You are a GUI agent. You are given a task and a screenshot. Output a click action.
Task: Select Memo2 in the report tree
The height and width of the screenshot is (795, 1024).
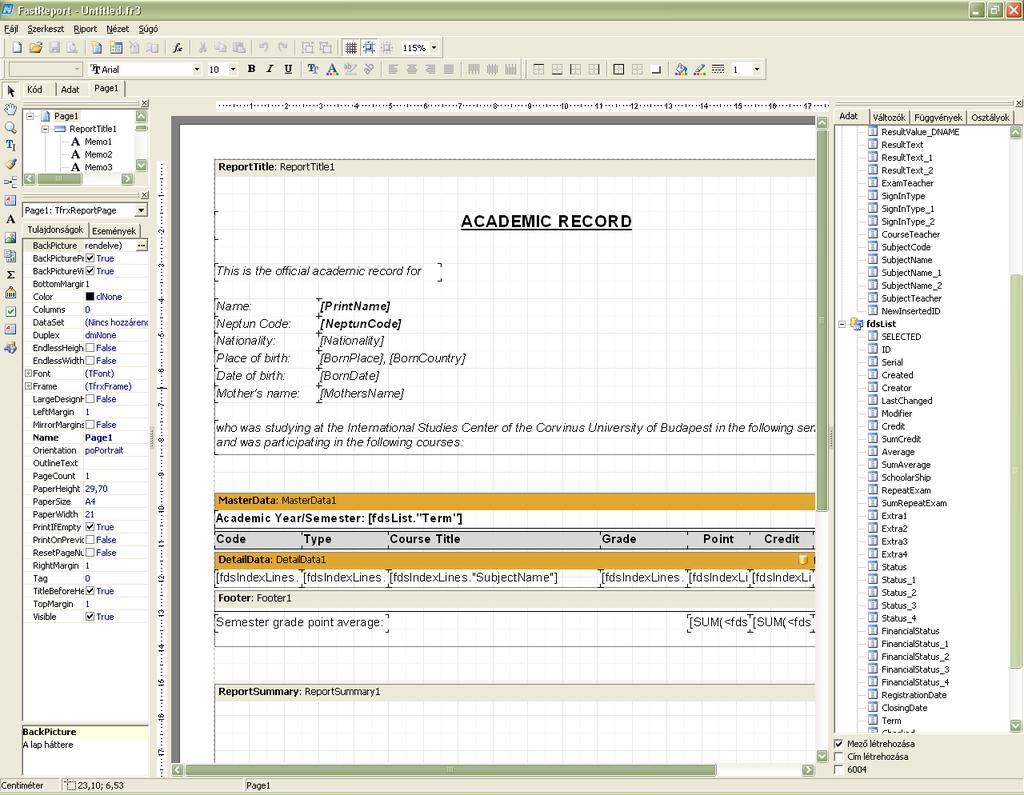[x=98, y=155]
